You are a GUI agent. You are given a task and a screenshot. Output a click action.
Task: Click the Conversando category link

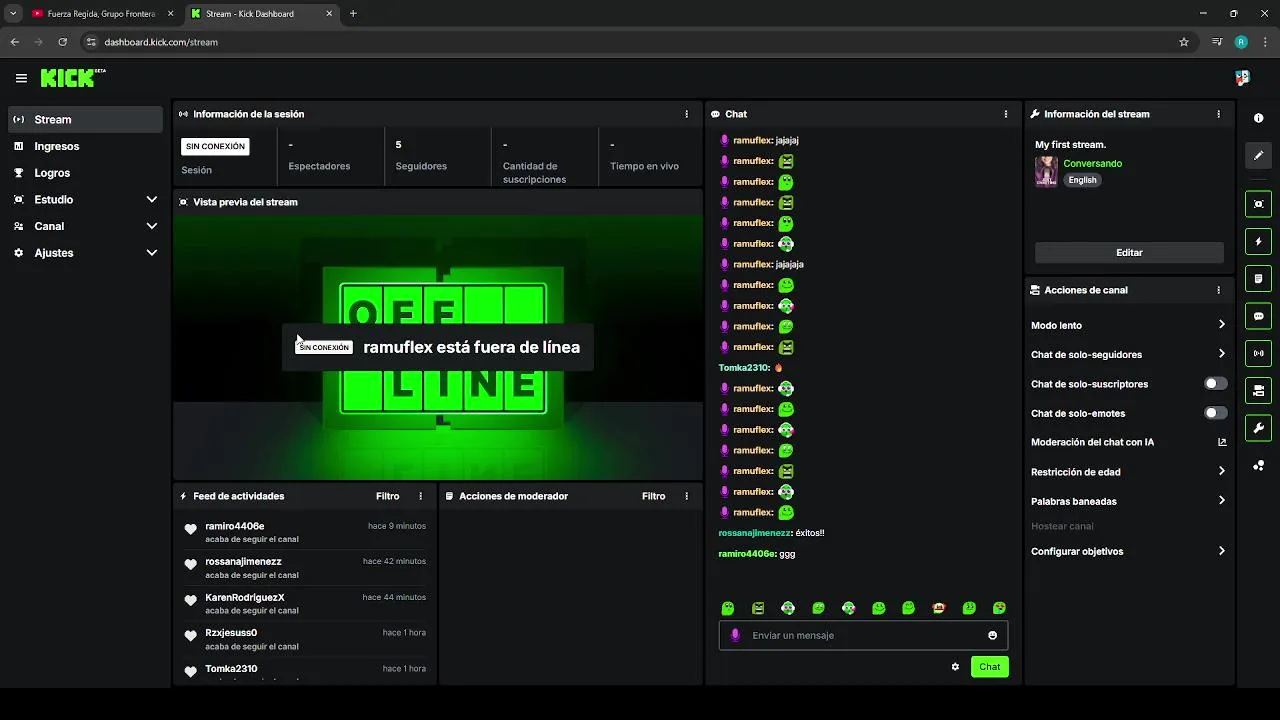(x=1092, y=163)
